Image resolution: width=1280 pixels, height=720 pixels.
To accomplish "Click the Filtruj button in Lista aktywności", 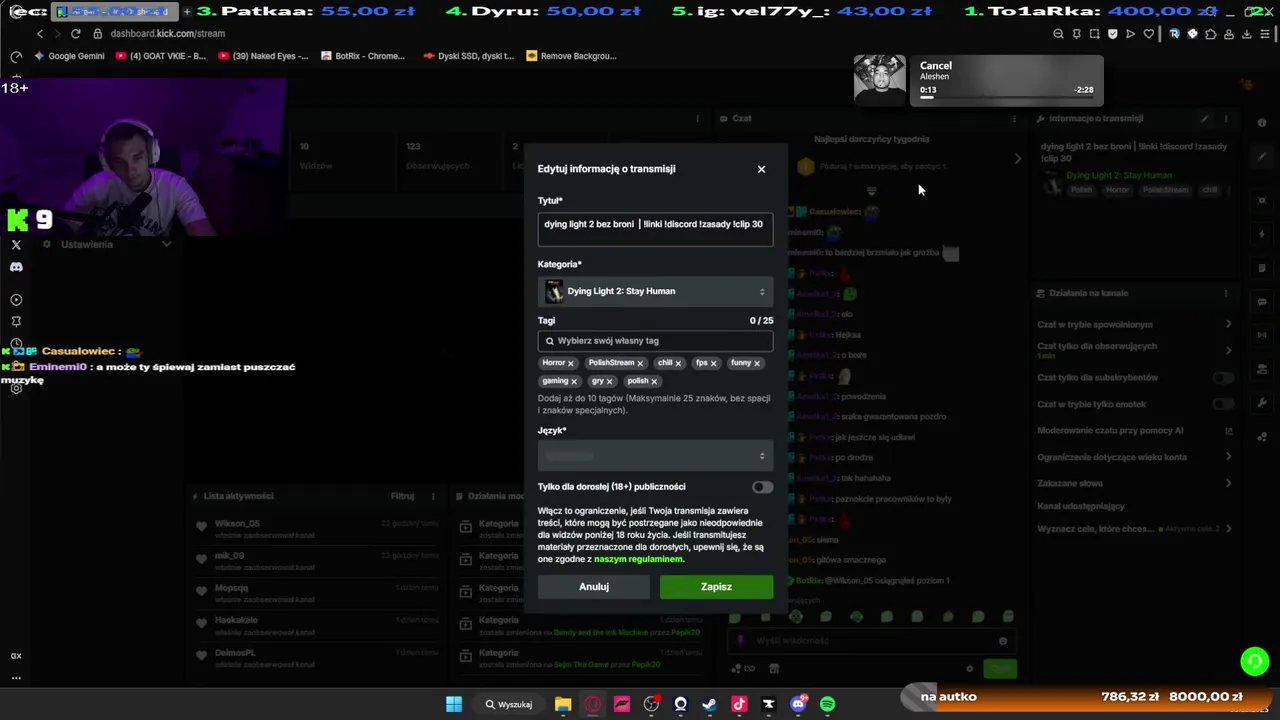I will (403, 496).
